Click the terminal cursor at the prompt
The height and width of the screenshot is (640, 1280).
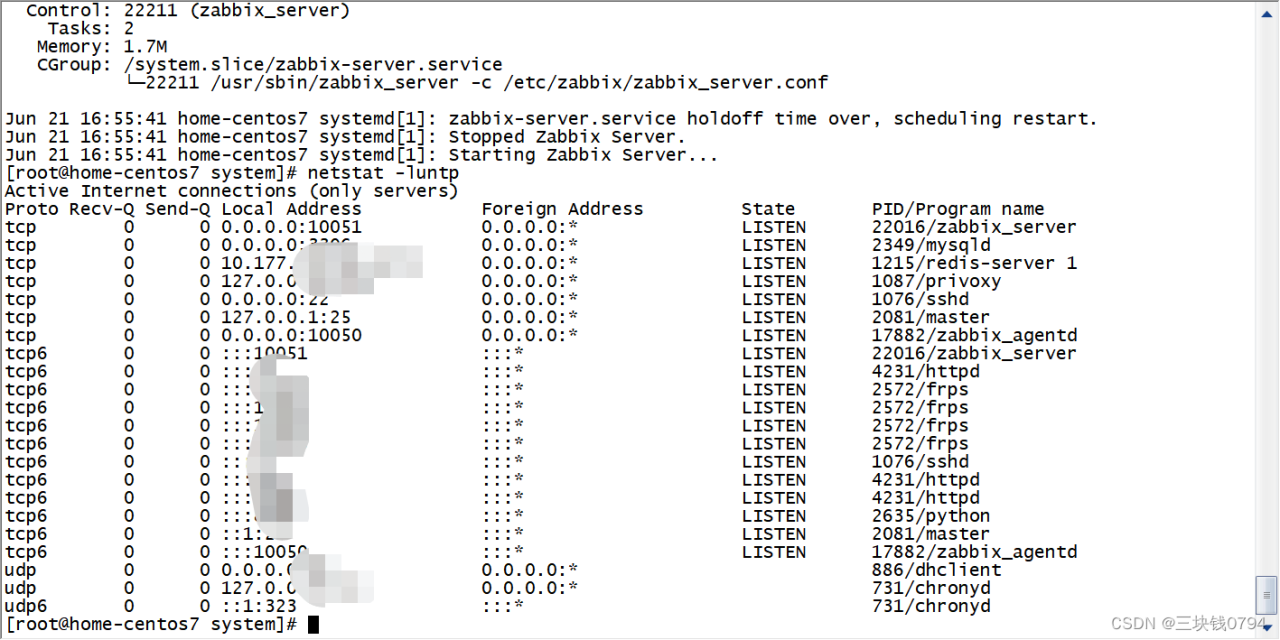coord(313,625)
